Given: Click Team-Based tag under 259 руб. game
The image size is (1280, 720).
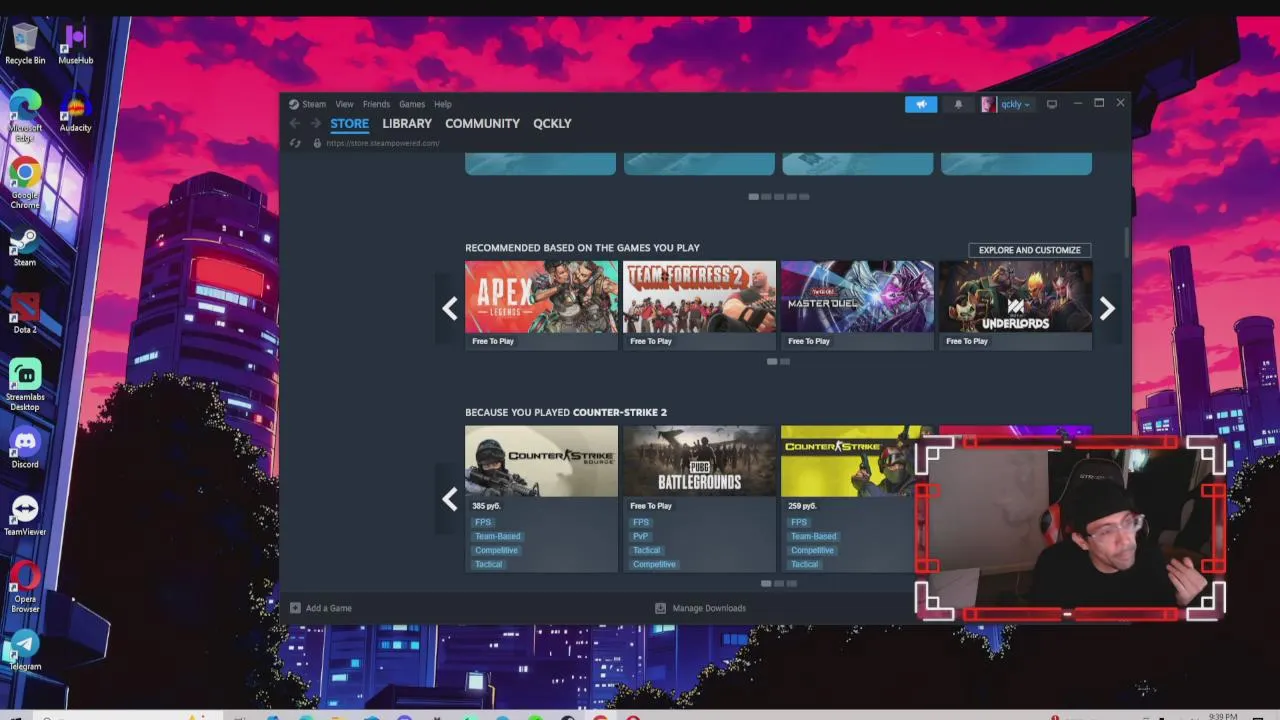Looking at the screenshot, I should click(813, 536).
